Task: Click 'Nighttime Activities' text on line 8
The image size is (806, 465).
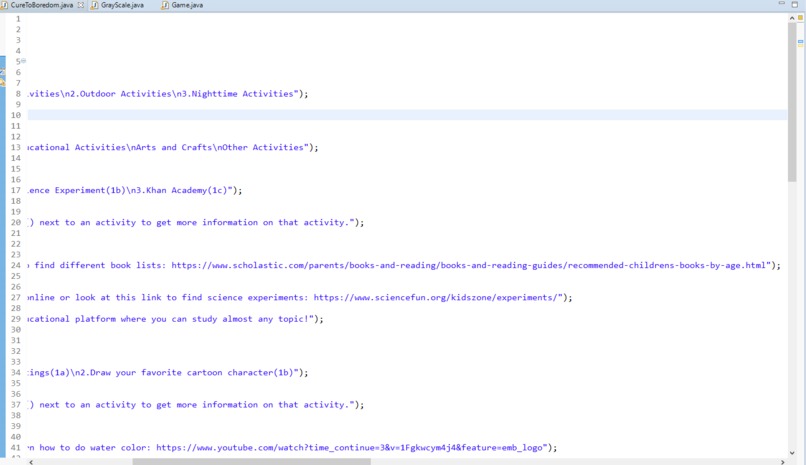Action: coord(242,94)
